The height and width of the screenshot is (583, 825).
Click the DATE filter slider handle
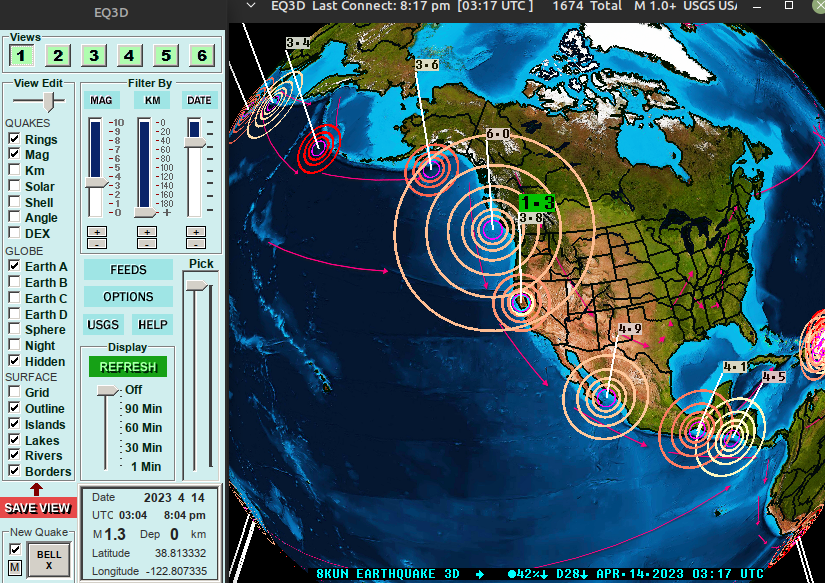pos(195,142)
